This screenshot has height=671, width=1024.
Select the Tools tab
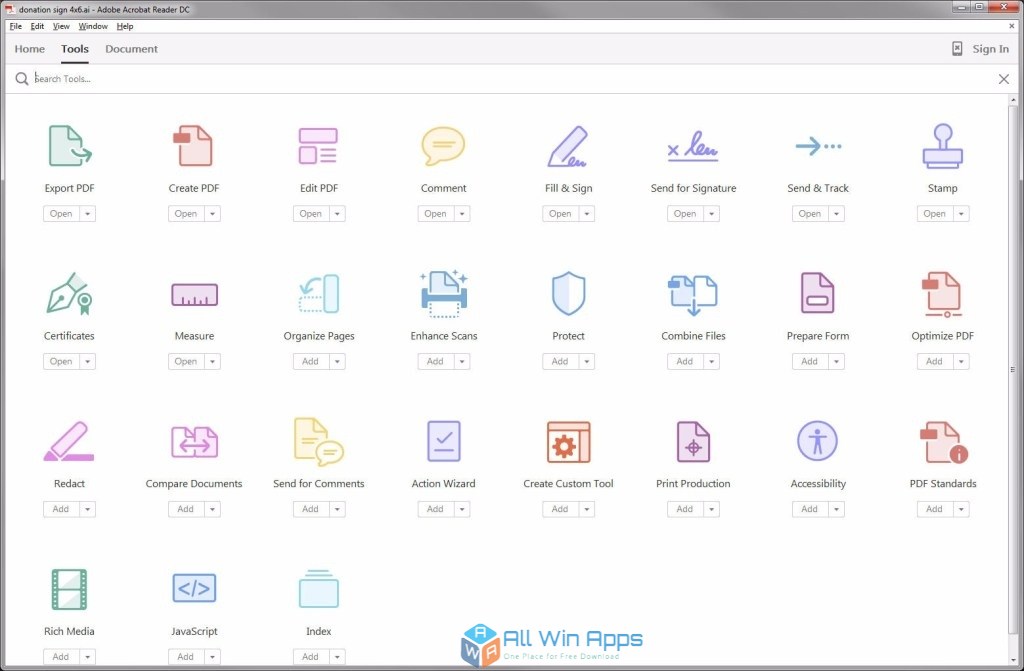click(74, 49)
